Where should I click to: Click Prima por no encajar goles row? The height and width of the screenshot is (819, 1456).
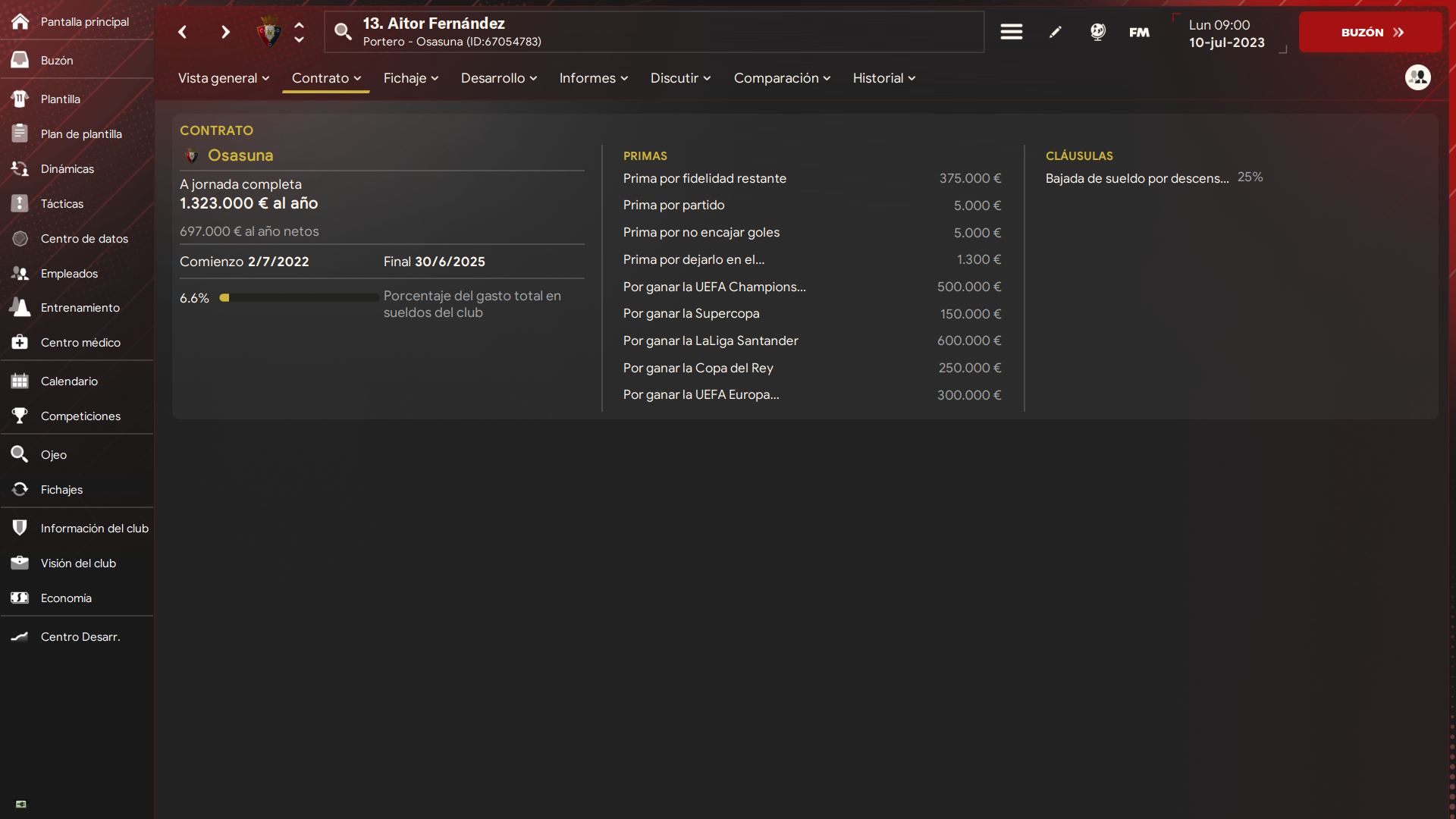(x=812, y=233)
